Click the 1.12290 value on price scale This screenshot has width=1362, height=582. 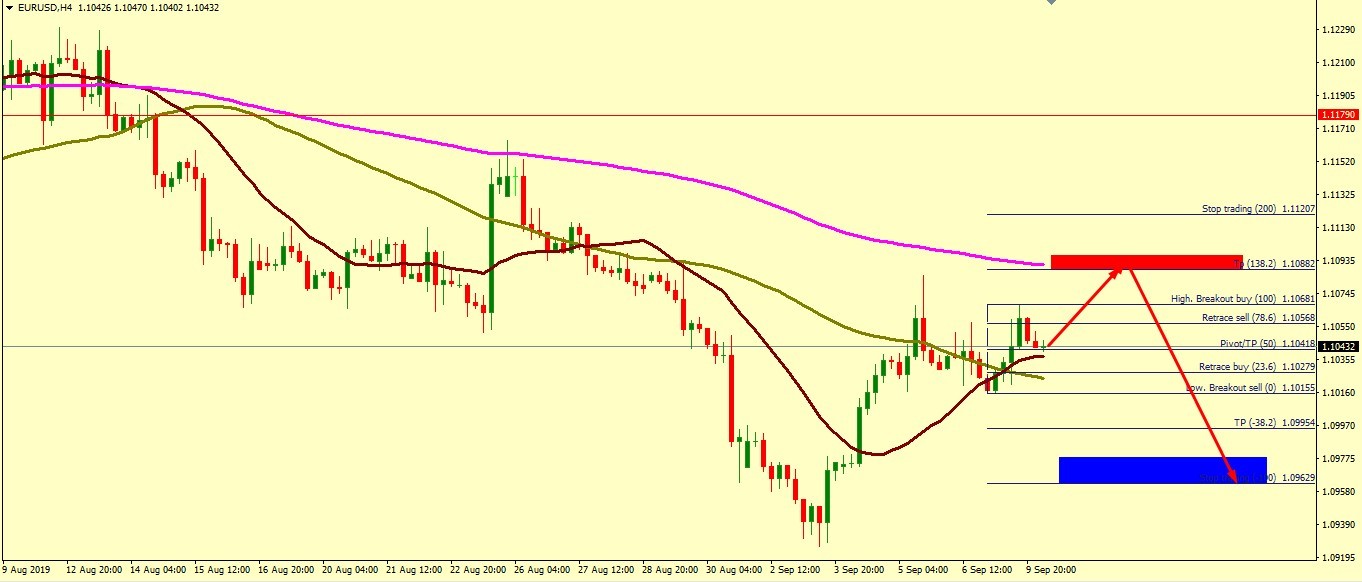click(x=1338, y=30)
